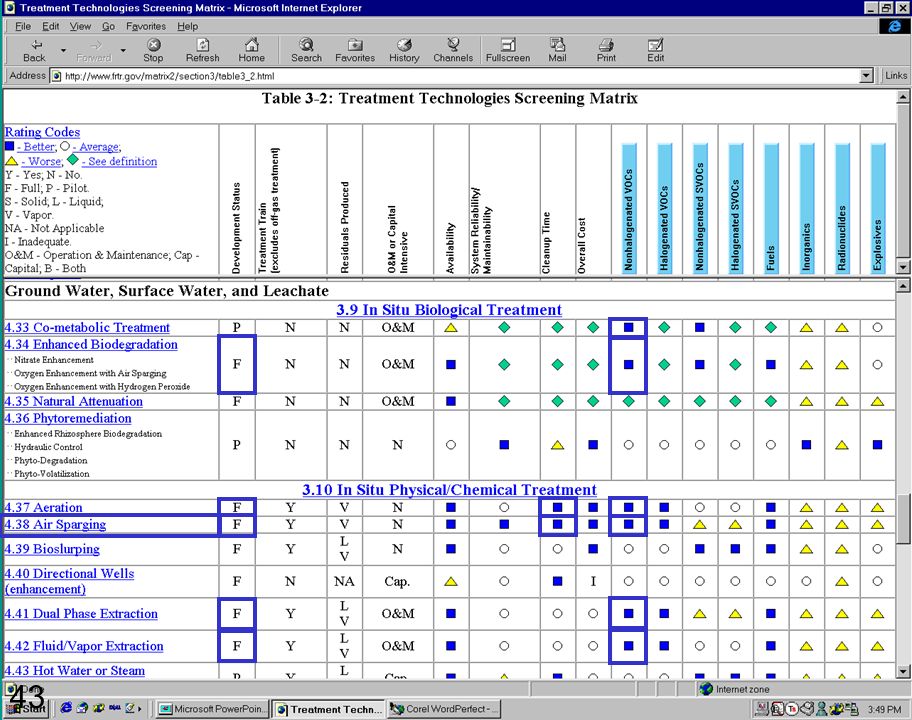Open the Search toolbar icon
The height and width of the screenshot is (720, 912).
[x=307, y=51]
